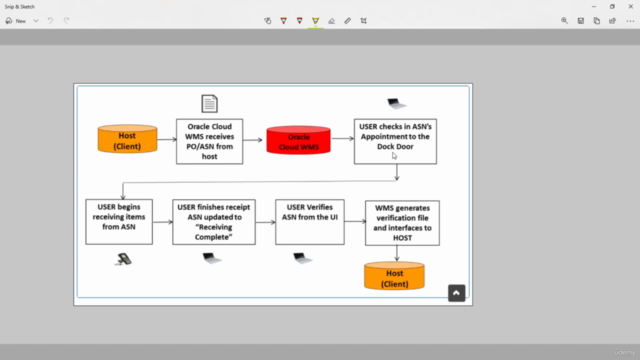Click 'Oracle Cloud WMS receives PO/ASN from host' box

pos(209,142)
